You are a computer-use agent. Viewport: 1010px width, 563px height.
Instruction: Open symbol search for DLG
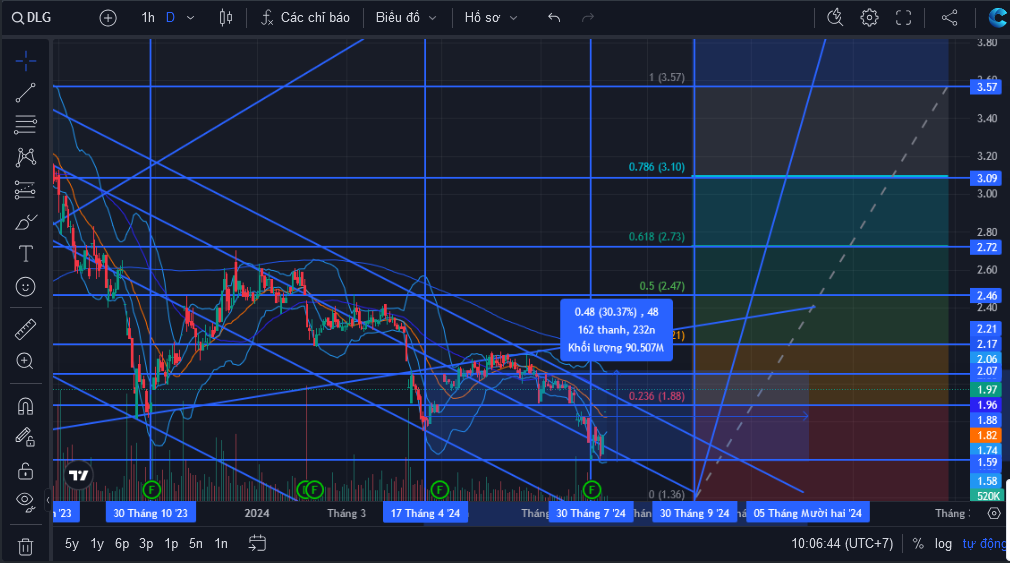click(32, 18)
